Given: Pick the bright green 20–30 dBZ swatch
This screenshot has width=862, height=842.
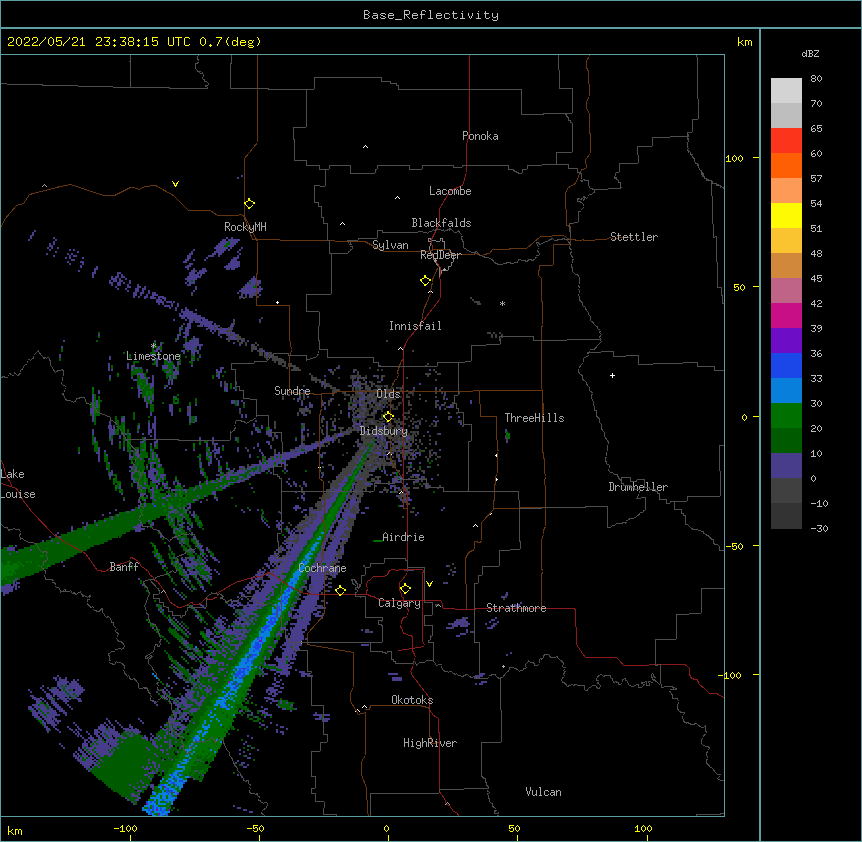Looking at the screenshot, I should (786, 416).
